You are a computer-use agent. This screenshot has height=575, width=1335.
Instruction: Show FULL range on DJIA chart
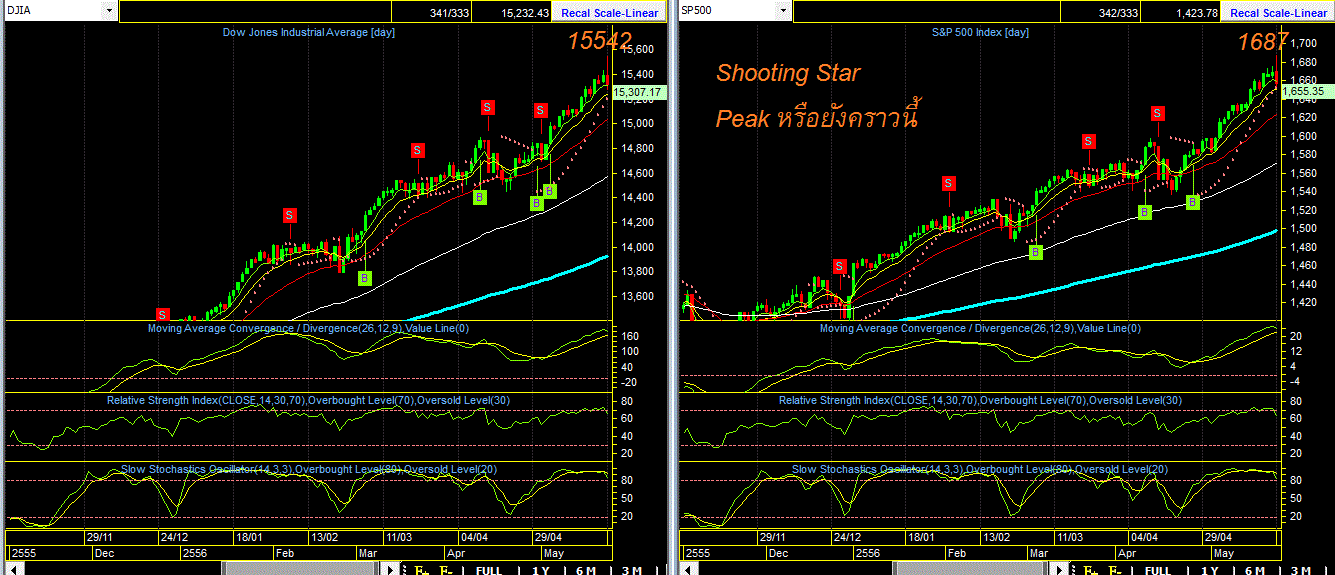488,570
